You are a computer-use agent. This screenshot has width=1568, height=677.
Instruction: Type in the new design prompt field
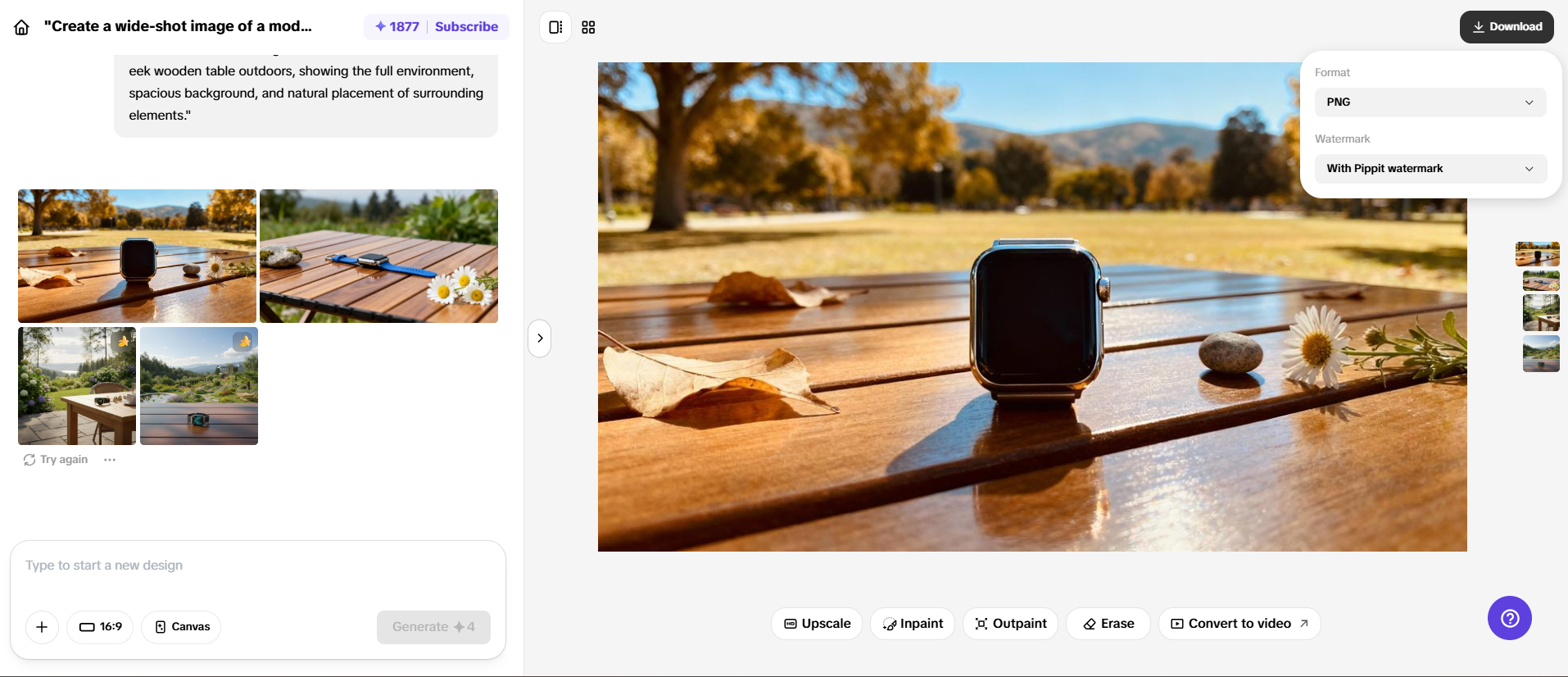tap(257, 566)
